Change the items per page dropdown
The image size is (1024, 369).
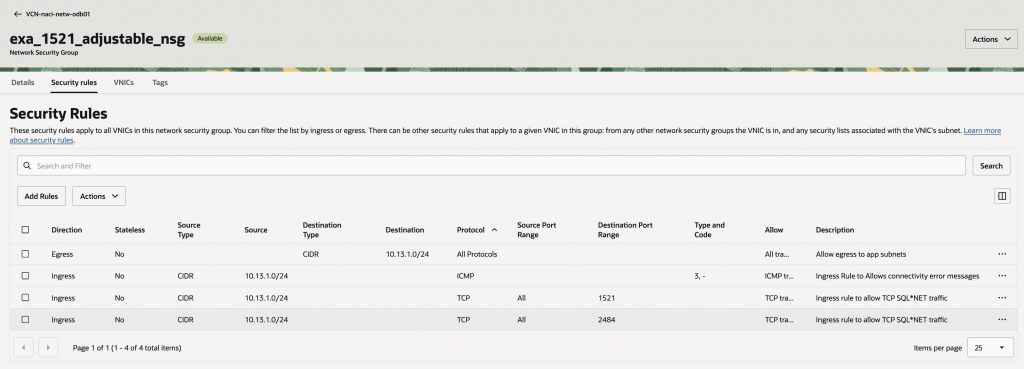[990, 348]
